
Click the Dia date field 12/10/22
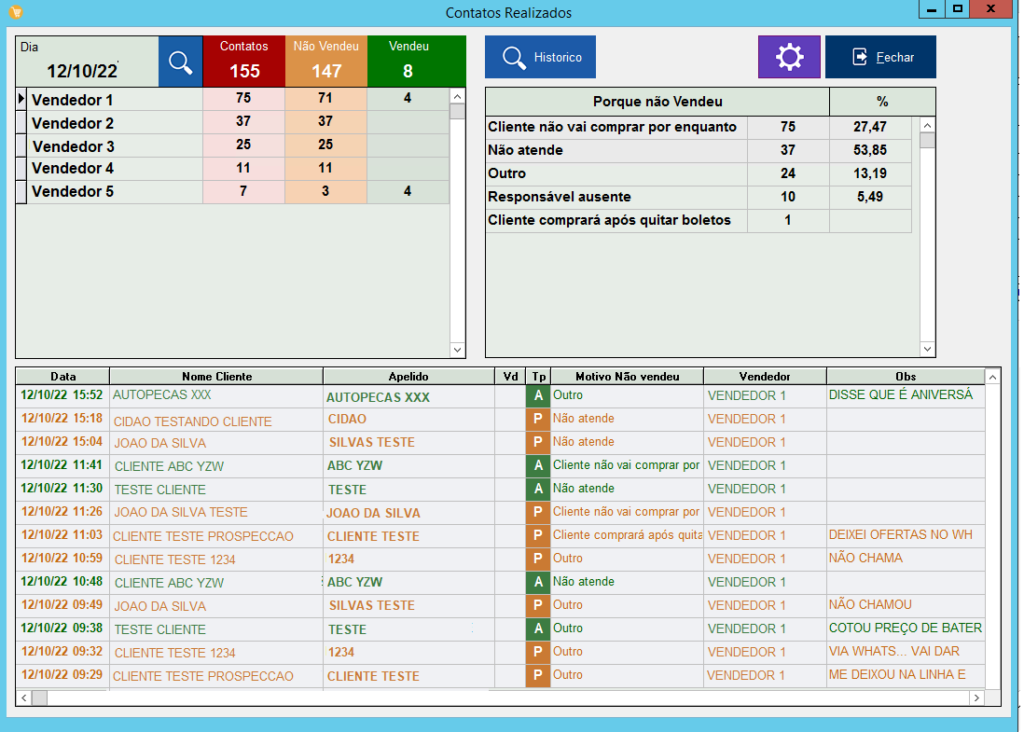pos(83,71)
